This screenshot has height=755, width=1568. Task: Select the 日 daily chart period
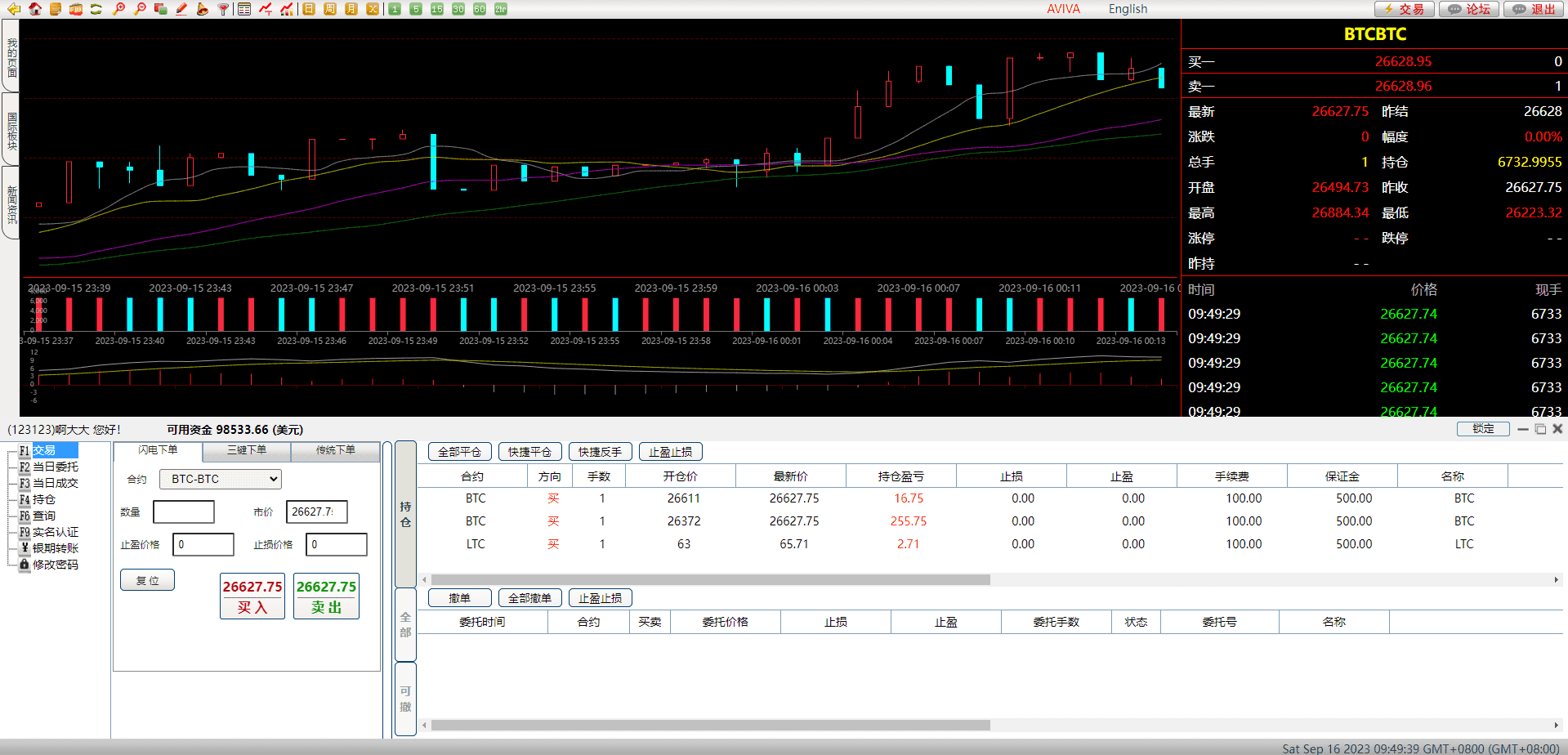pos(309,9)
